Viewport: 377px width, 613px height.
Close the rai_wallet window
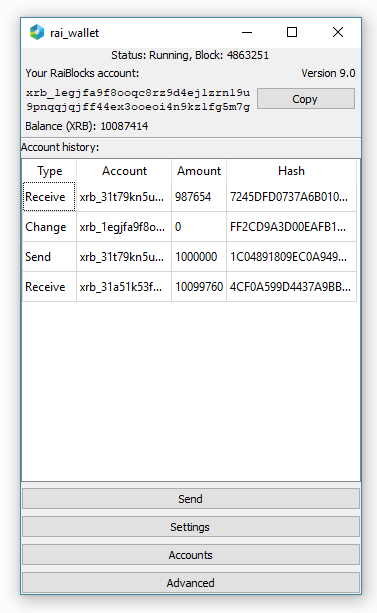338,32
